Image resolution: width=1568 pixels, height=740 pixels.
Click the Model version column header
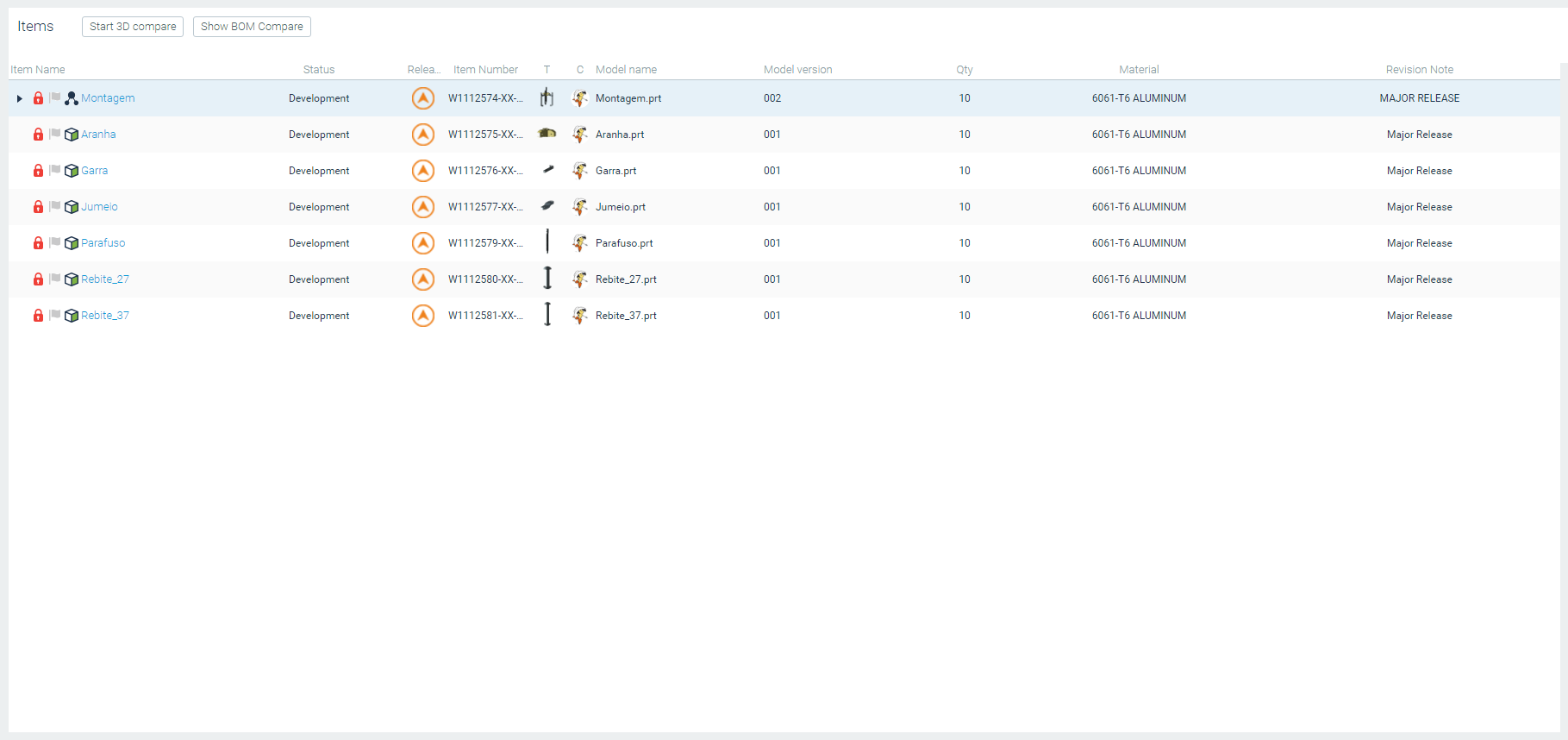point(797,70)
